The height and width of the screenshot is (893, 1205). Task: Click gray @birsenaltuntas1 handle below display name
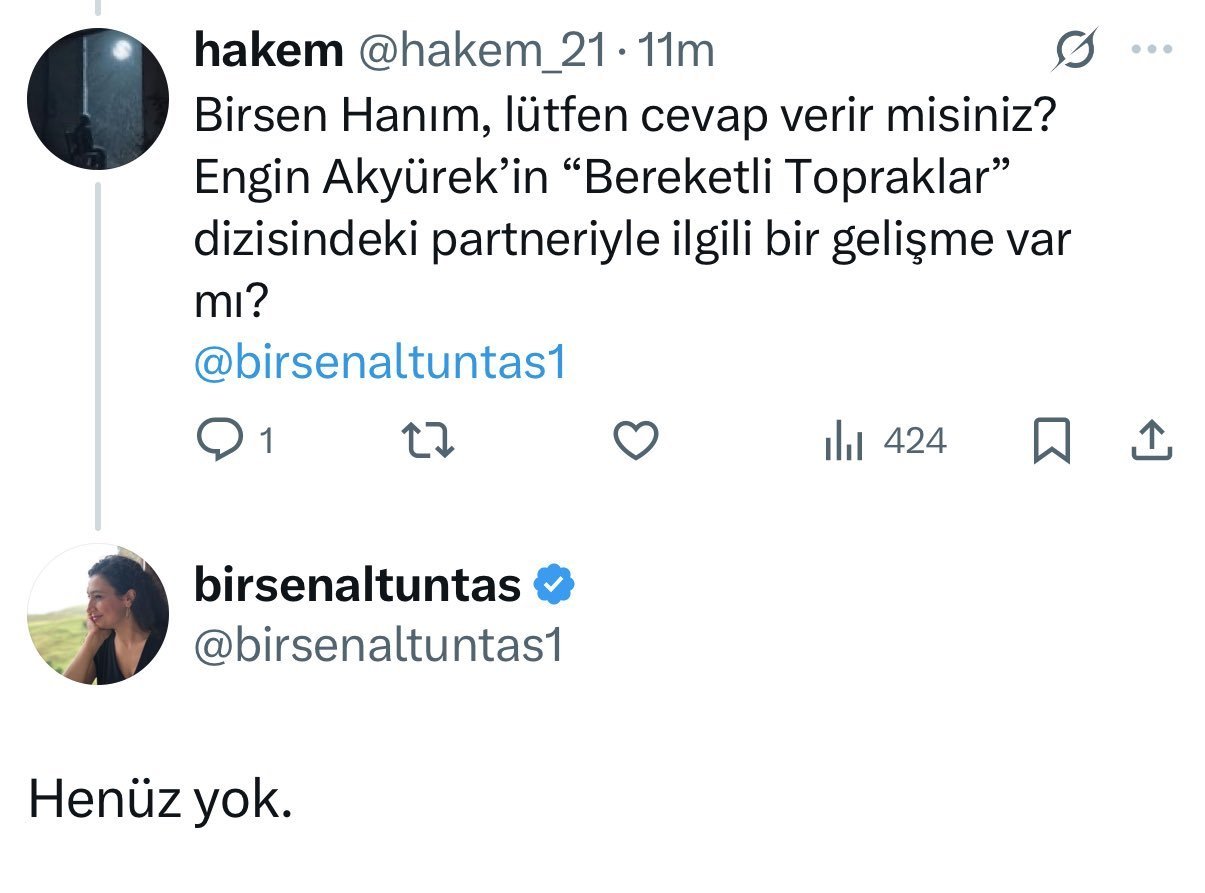[x=378, y=646]
